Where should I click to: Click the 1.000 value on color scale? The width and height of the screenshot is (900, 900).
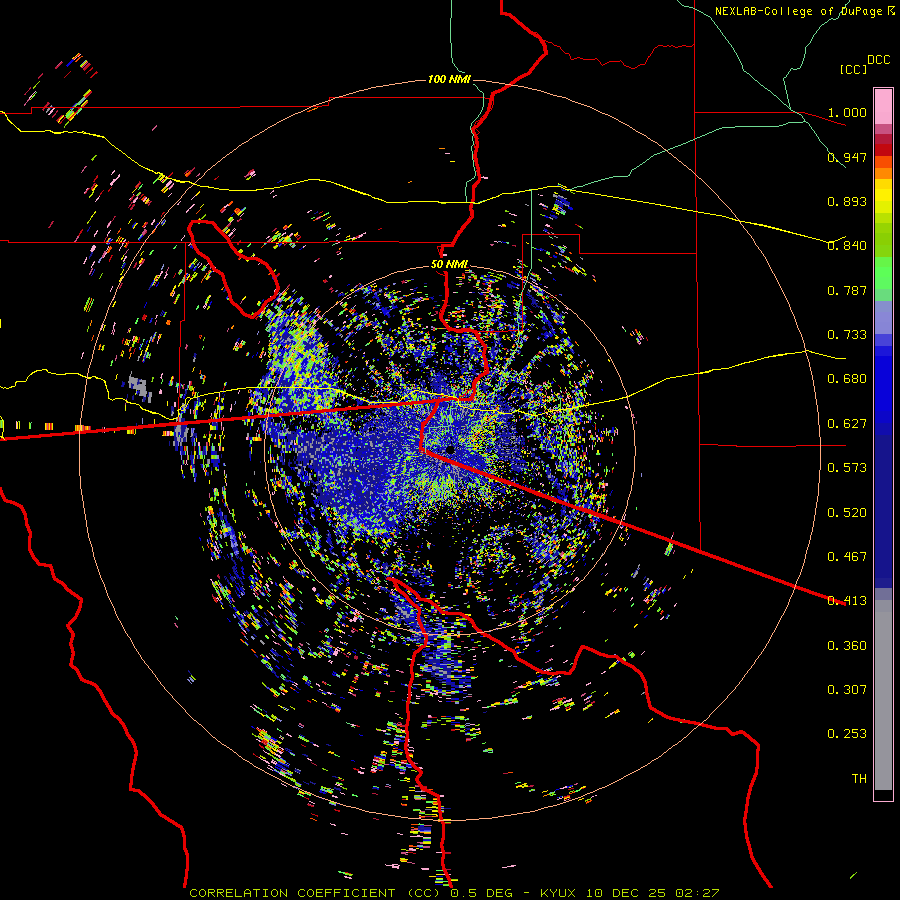[x=847, y=112]
